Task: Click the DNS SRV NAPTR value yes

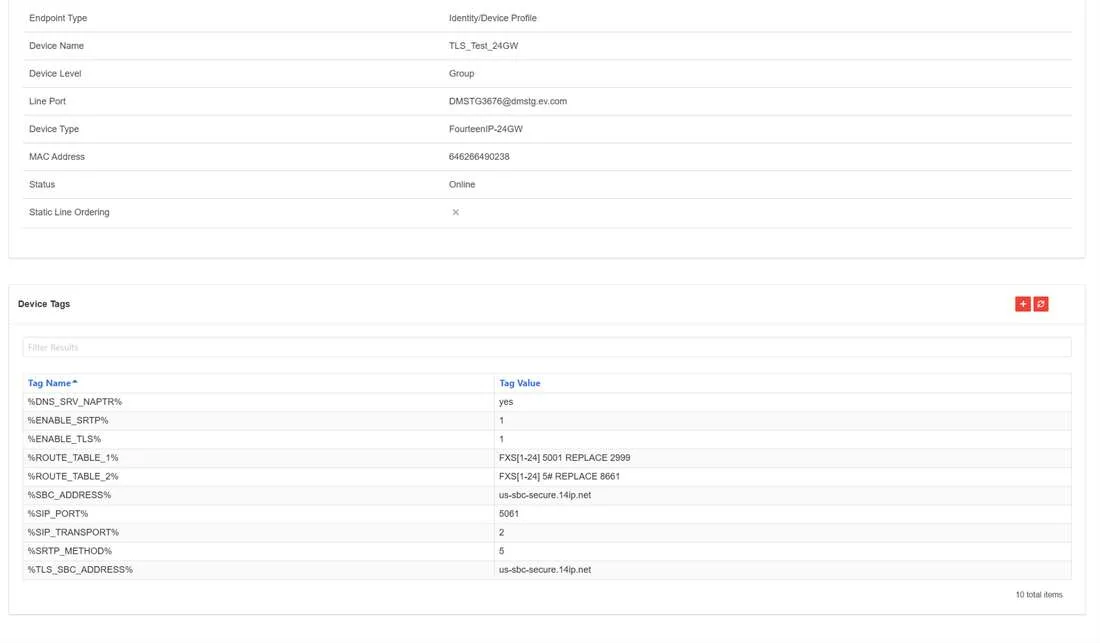Action: coord(506,402)
